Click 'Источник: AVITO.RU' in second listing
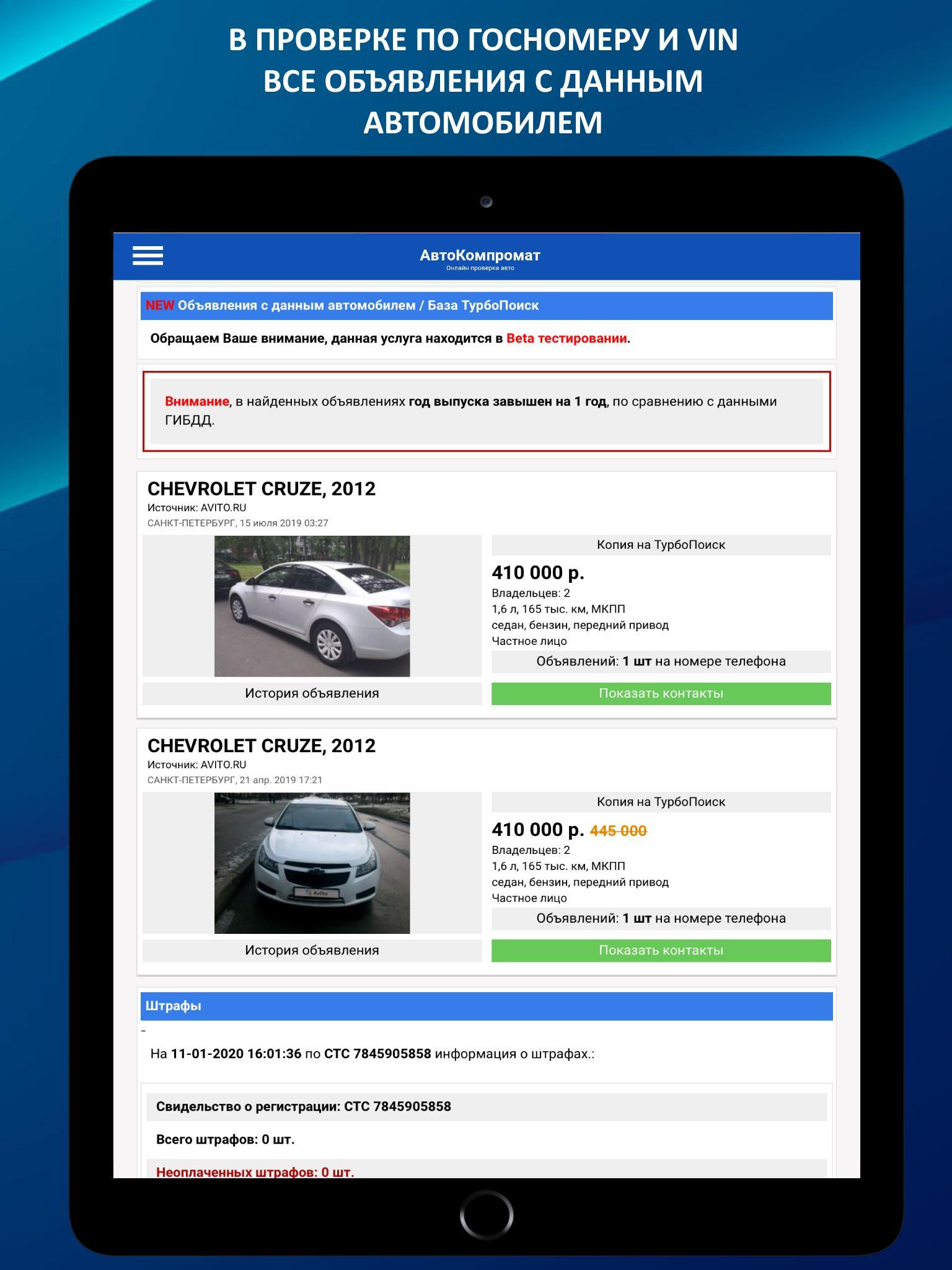This screenshot has height=1270, width=952. [197, 765]
